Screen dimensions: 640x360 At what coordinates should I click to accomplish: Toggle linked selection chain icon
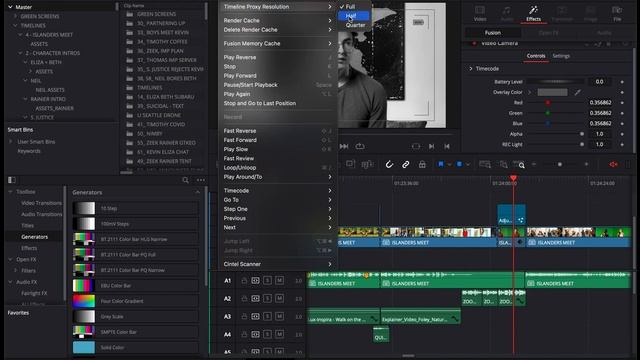[405, 164]
